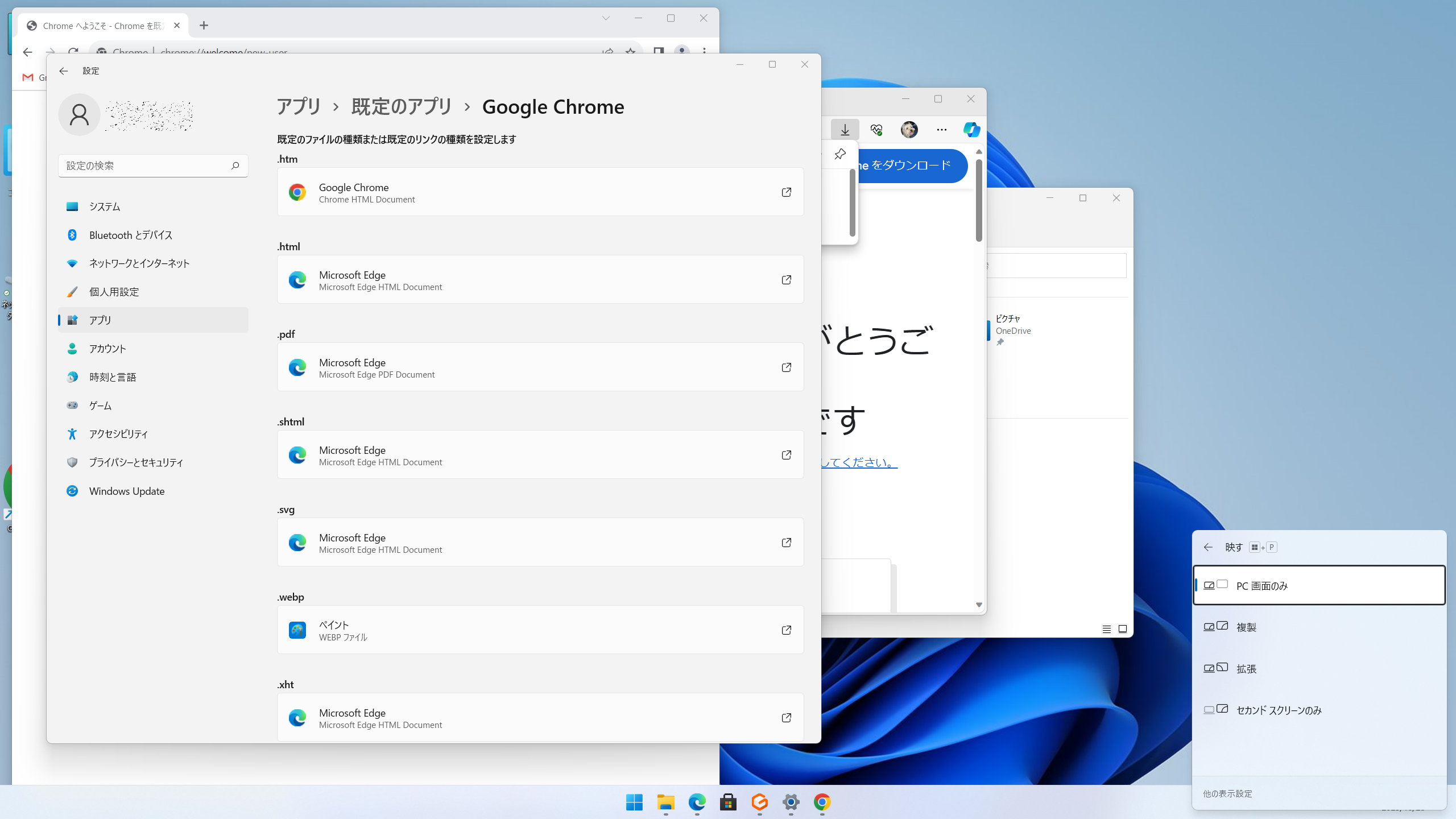Open Bluetooth とデバイス settings category
The height and width of the screenshot is (819, 1456).
(x=153, y=235)
